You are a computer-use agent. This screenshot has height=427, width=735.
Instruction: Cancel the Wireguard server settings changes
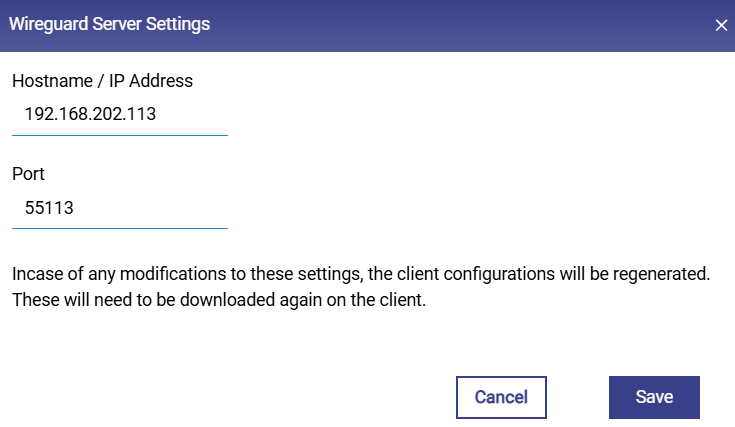click(501, 397)
